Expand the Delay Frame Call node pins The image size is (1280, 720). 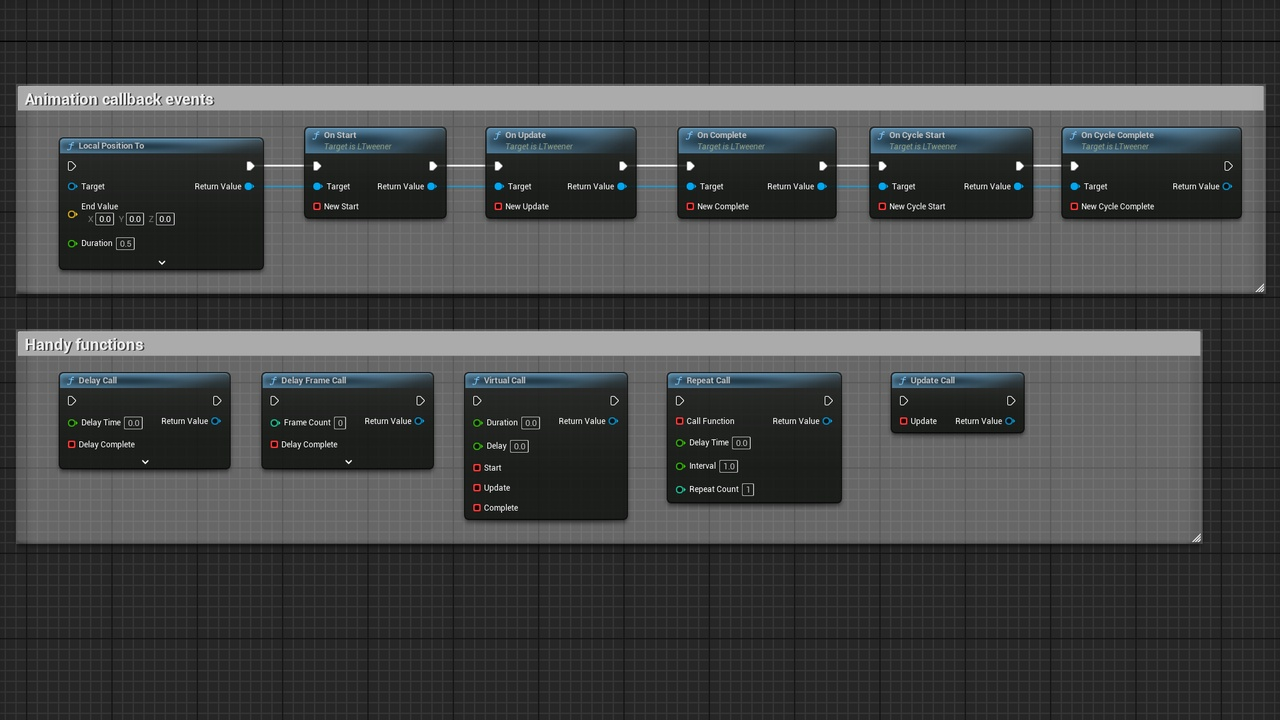[x=348, y=462]
